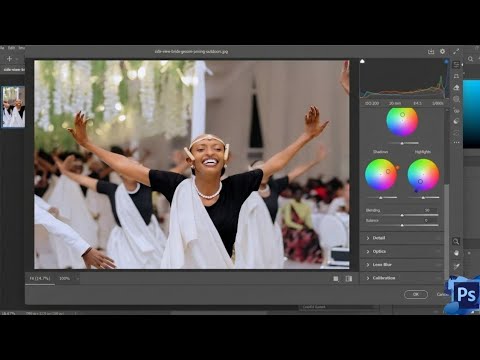Switch to single view layout icon
Screen dimensions: 480x360
[x=336, y=279]
